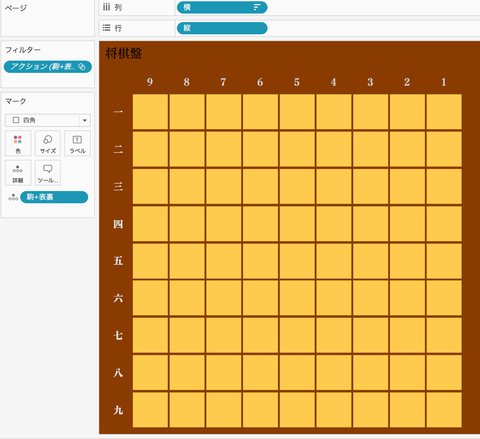Click the column header labeled 7
Screen dimensions: 480x439
click(x=223, y=82)
